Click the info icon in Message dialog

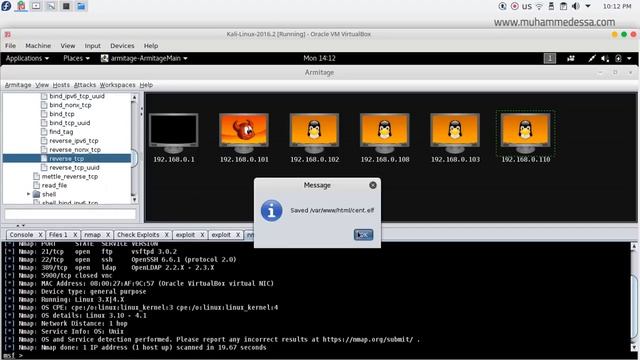point(271,211)
